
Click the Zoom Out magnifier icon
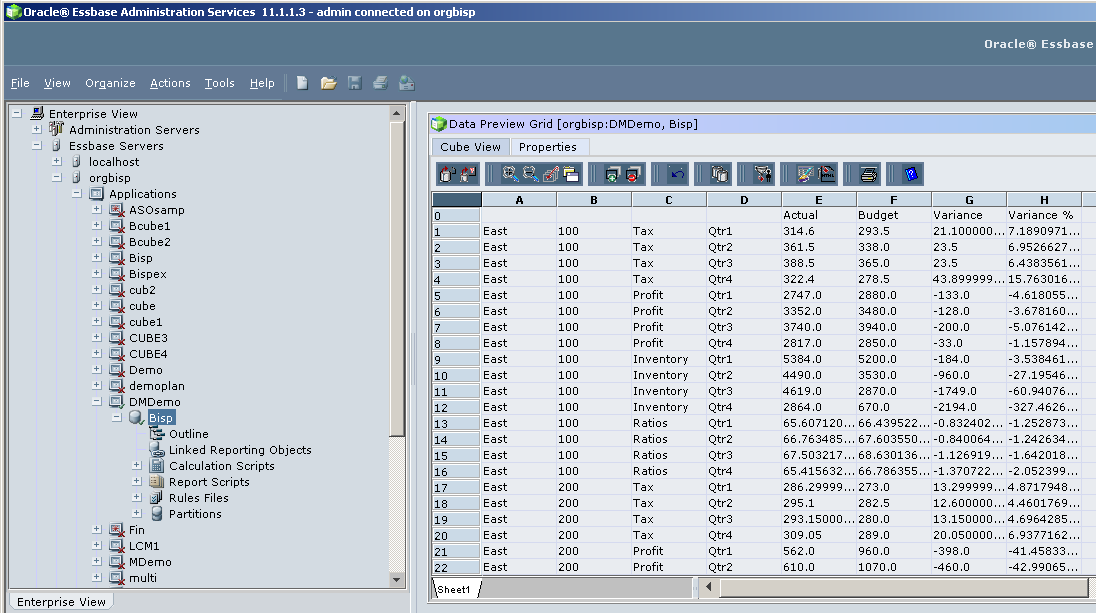531,174
